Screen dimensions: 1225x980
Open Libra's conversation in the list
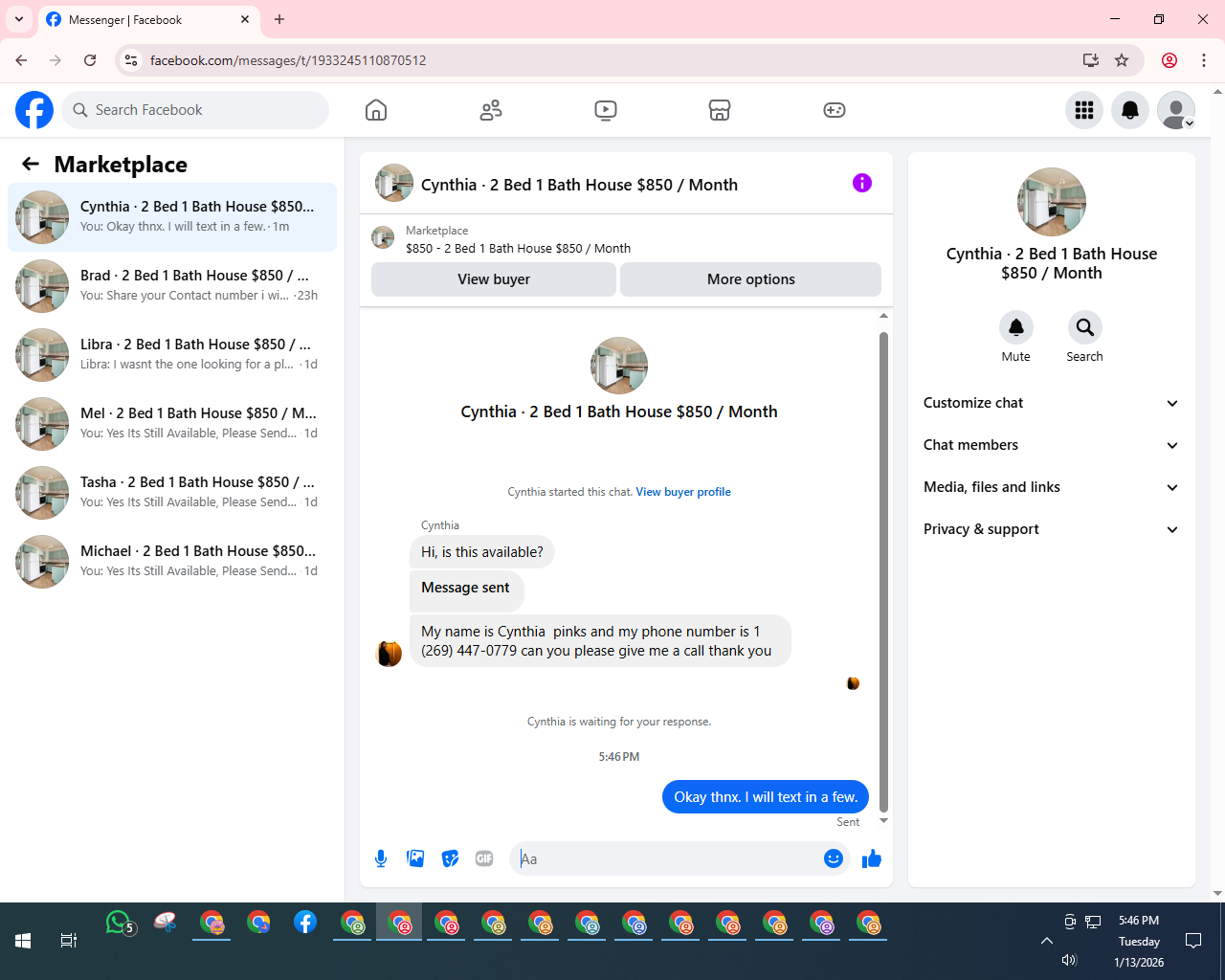click(x=172, y=355)
